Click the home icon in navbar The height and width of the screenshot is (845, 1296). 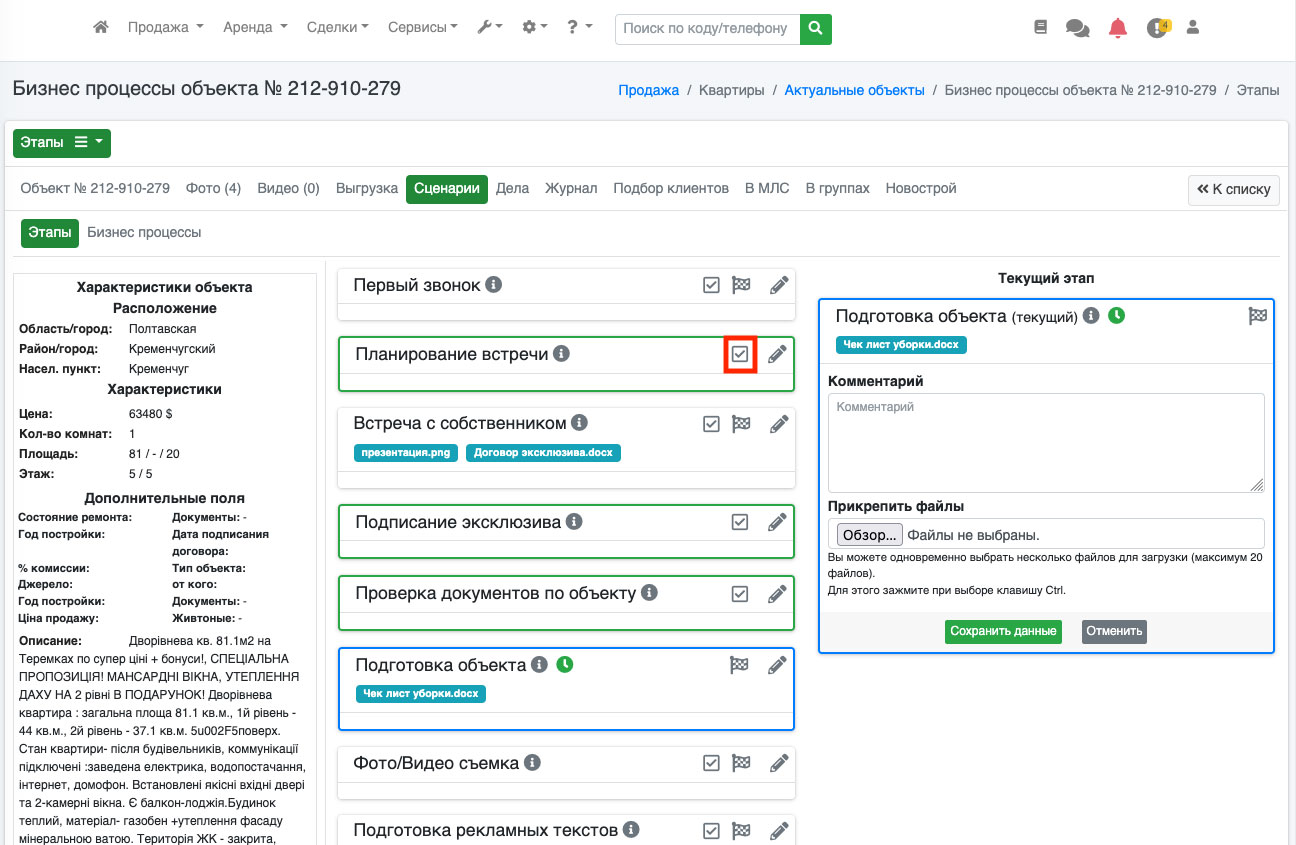pos(100,28)
